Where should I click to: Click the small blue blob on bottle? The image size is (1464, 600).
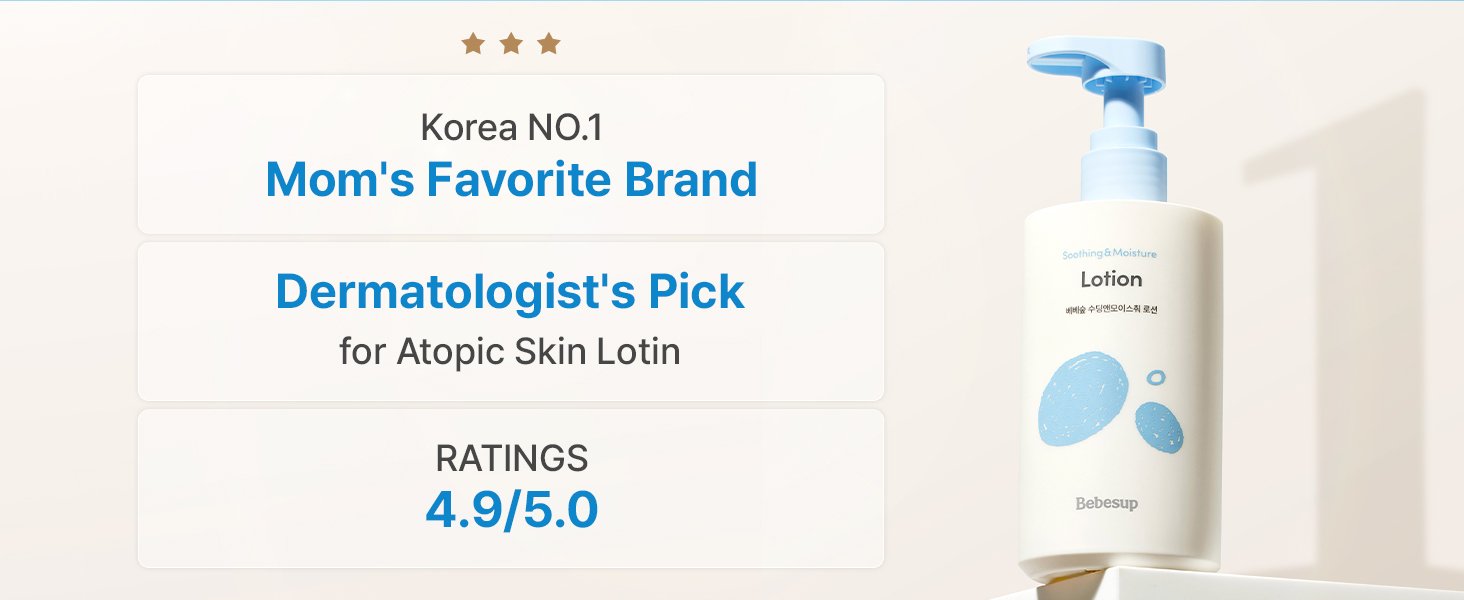click(x=1159, y=425)
